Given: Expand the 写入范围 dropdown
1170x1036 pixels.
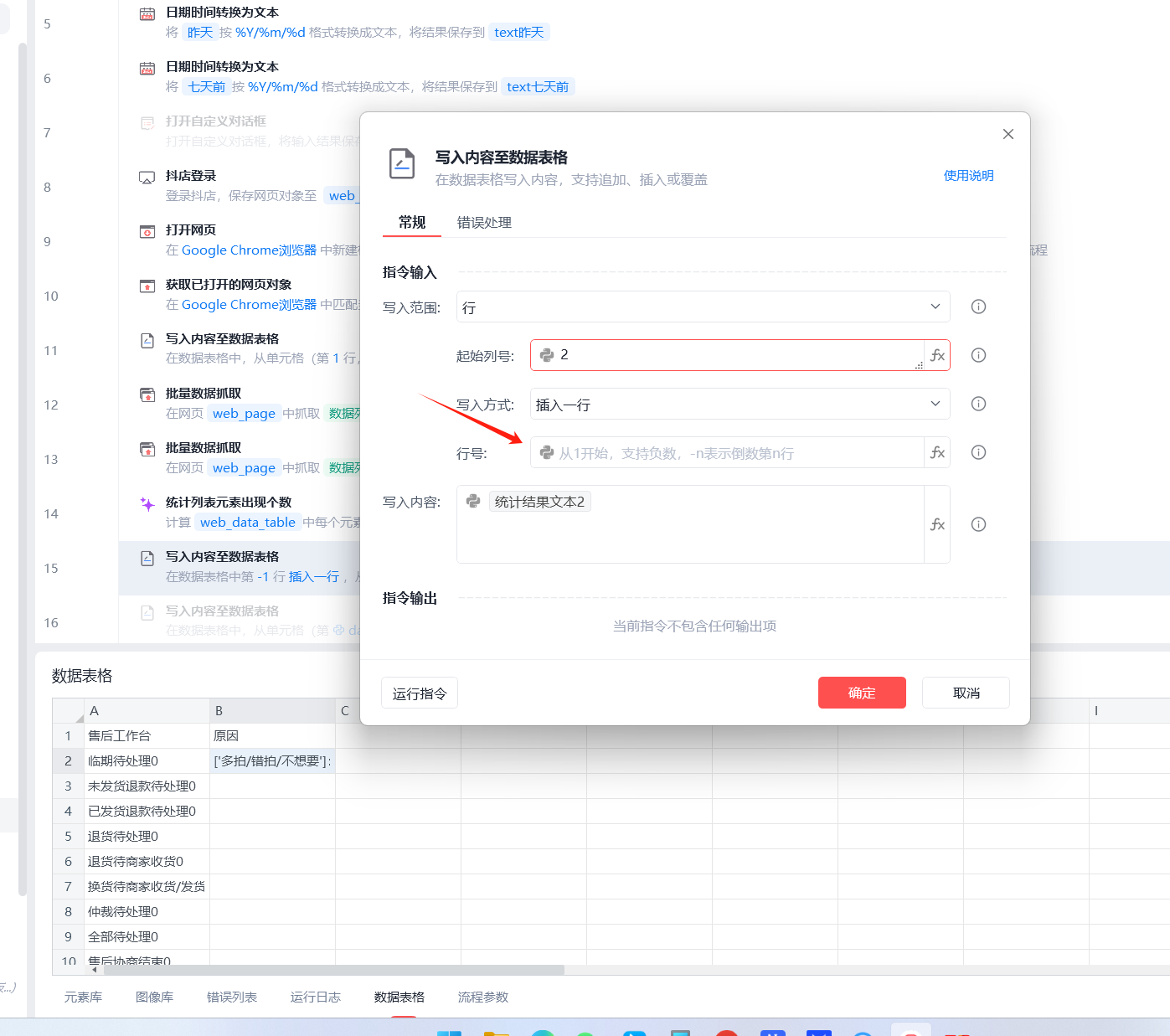Looking at the screenshot, I should pyautogui.click(x=703, y=307).
